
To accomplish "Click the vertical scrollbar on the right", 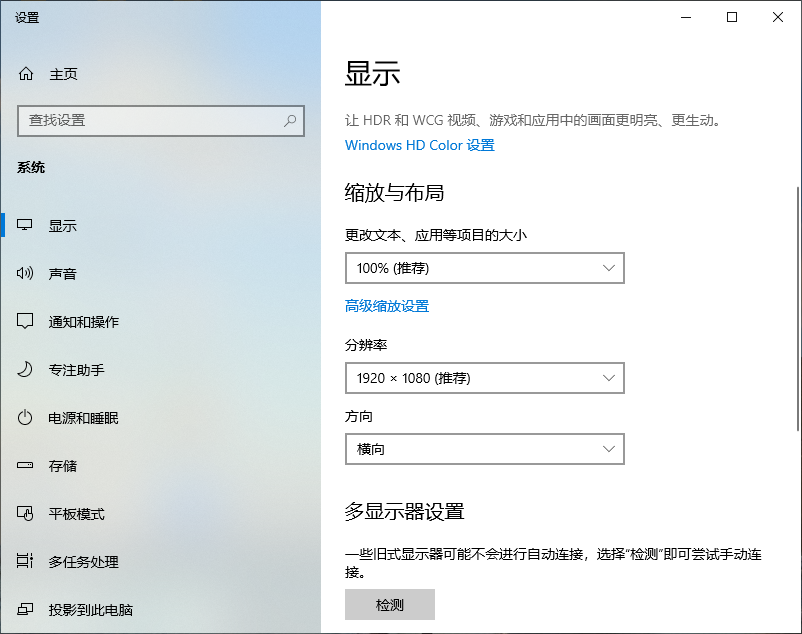I will 797,310.
